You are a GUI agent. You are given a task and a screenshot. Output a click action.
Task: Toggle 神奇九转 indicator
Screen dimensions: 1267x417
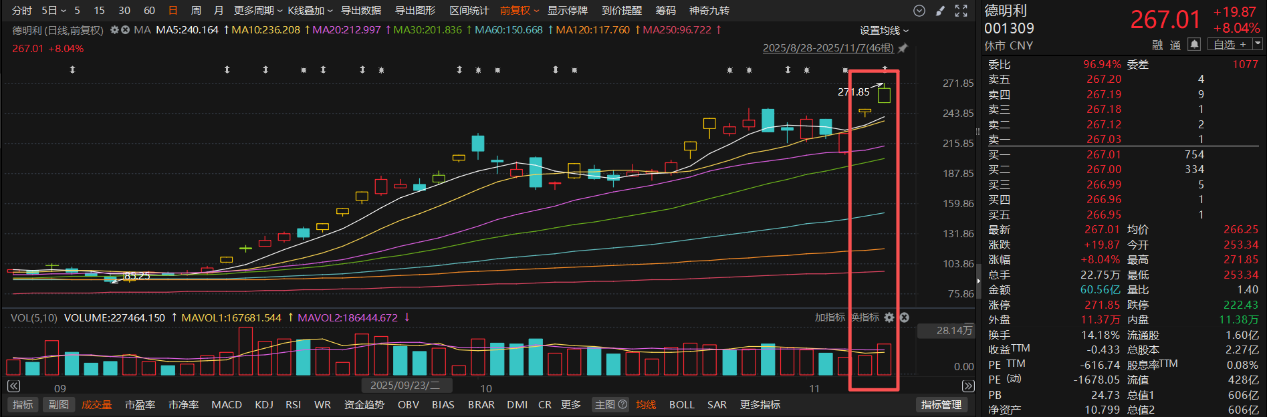pyautogui.click(x=709, y=10)
